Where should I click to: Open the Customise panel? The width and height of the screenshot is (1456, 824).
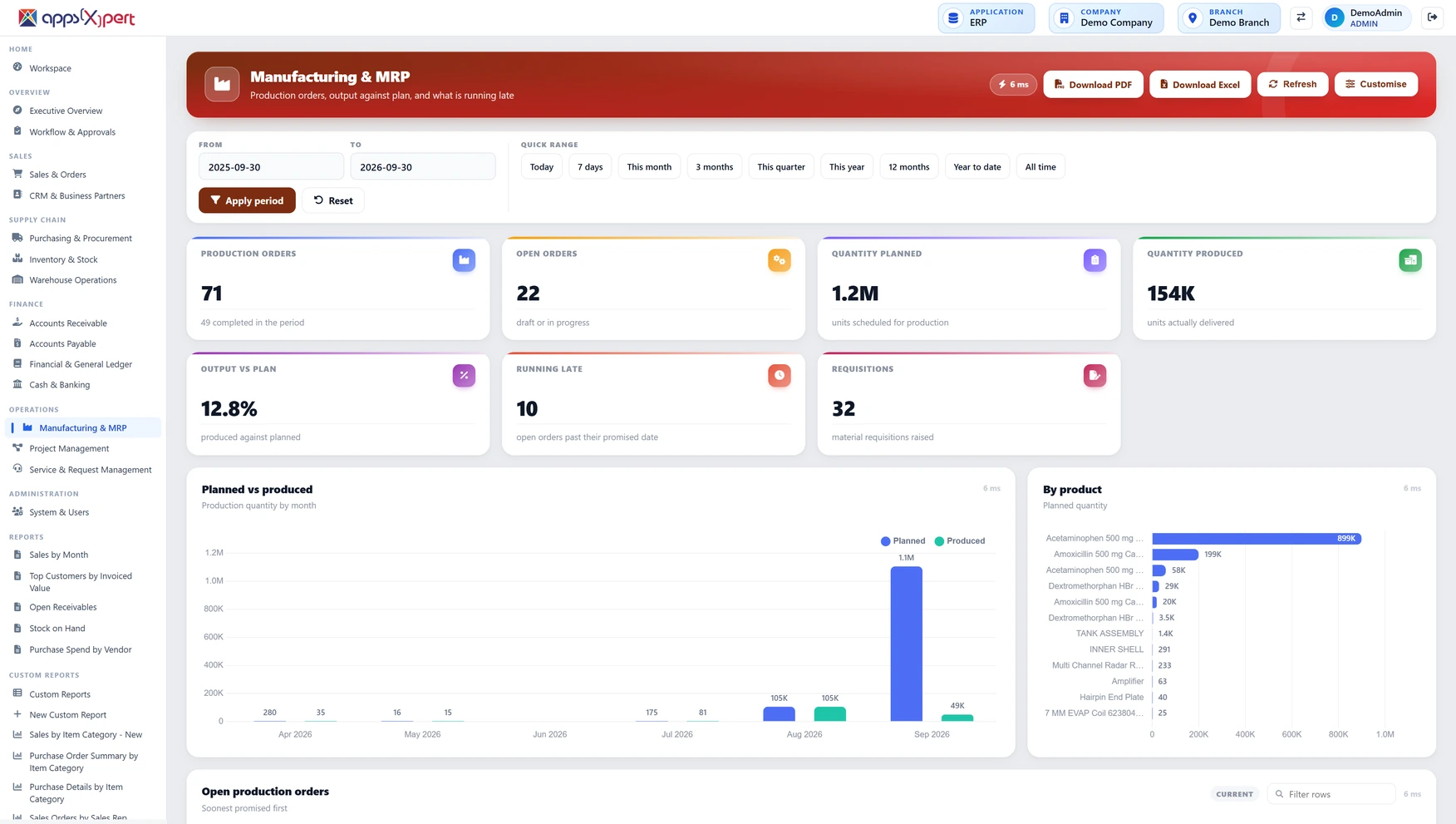[x=1376, y=84]
